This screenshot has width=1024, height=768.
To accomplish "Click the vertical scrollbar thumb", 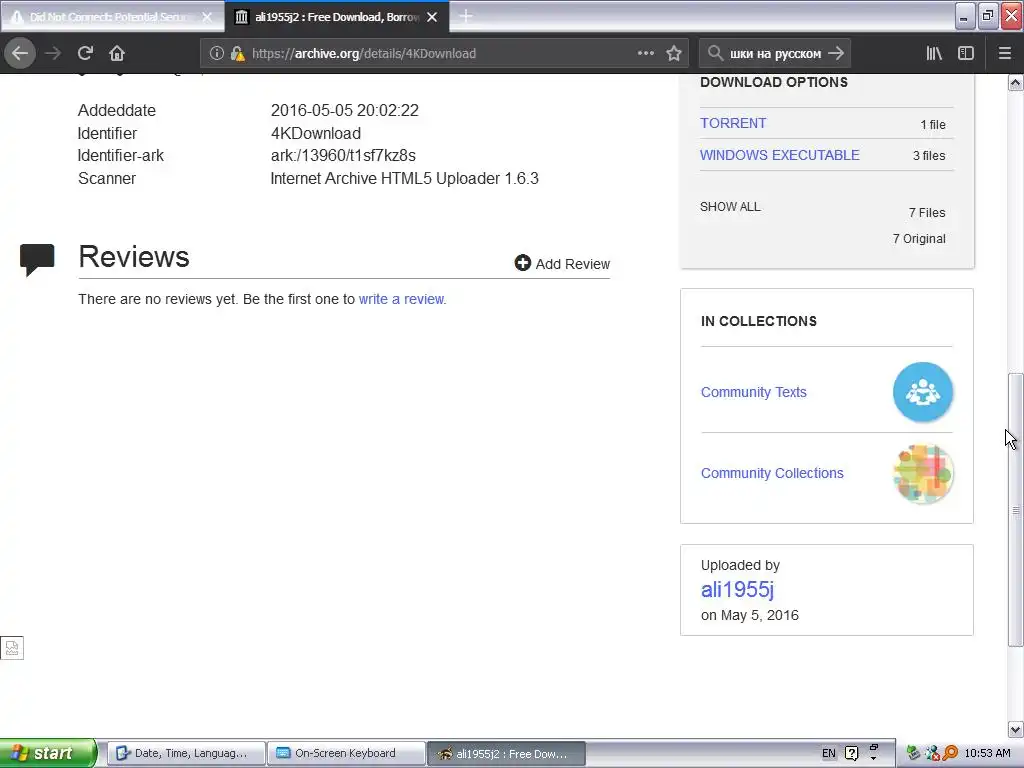I will 1016,509.
